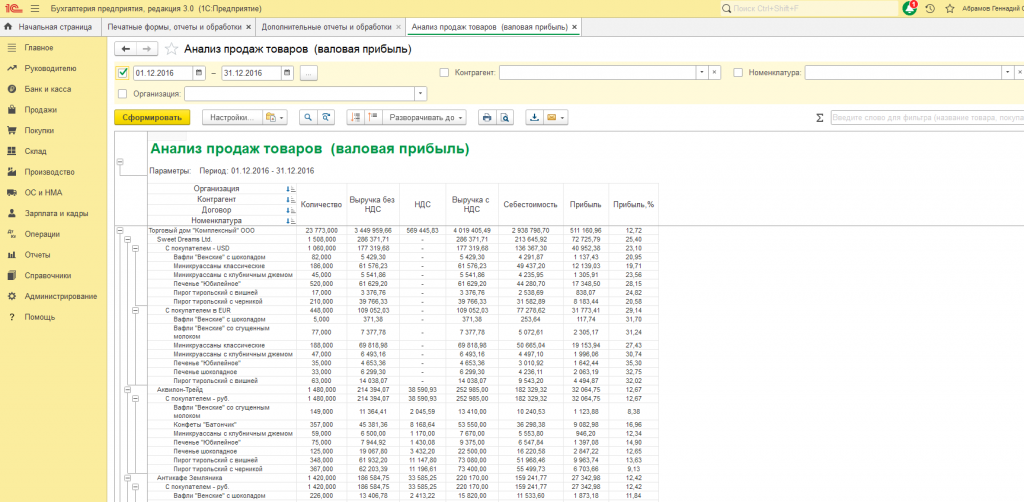Collapse the Sweet Dreams Ltd. group
1024x502 pixels.
click(127, 240)
